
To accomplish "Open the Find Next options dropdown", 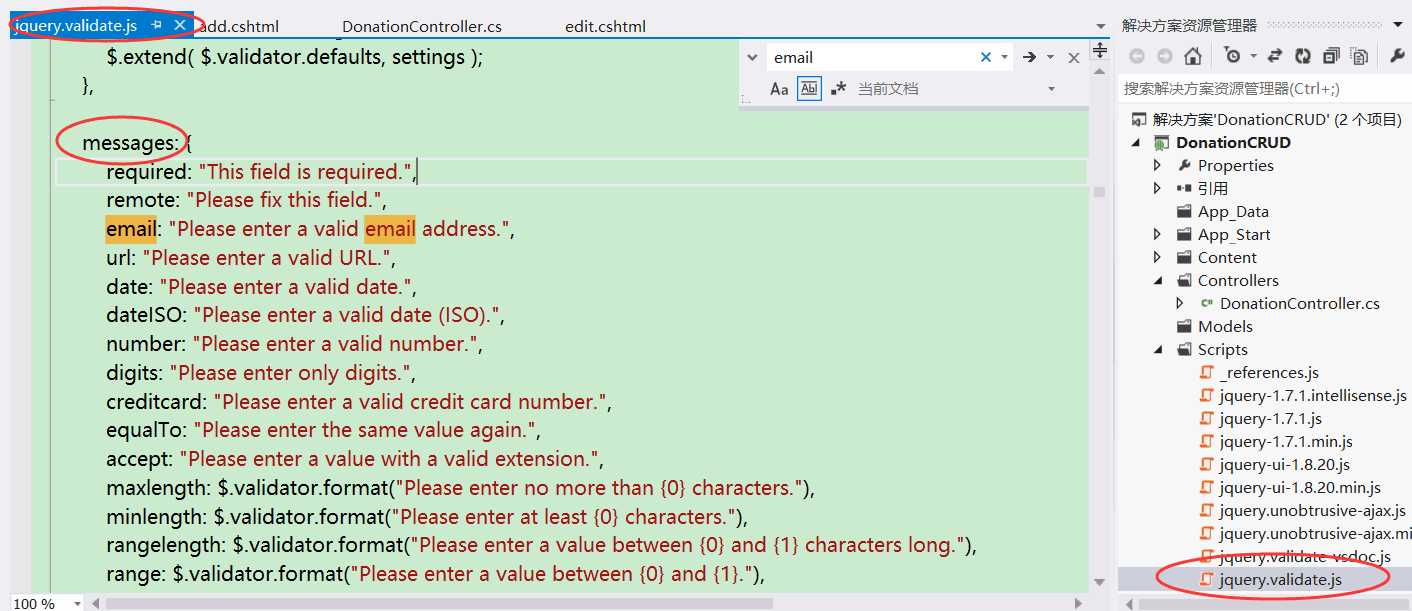I will 1050,58.
